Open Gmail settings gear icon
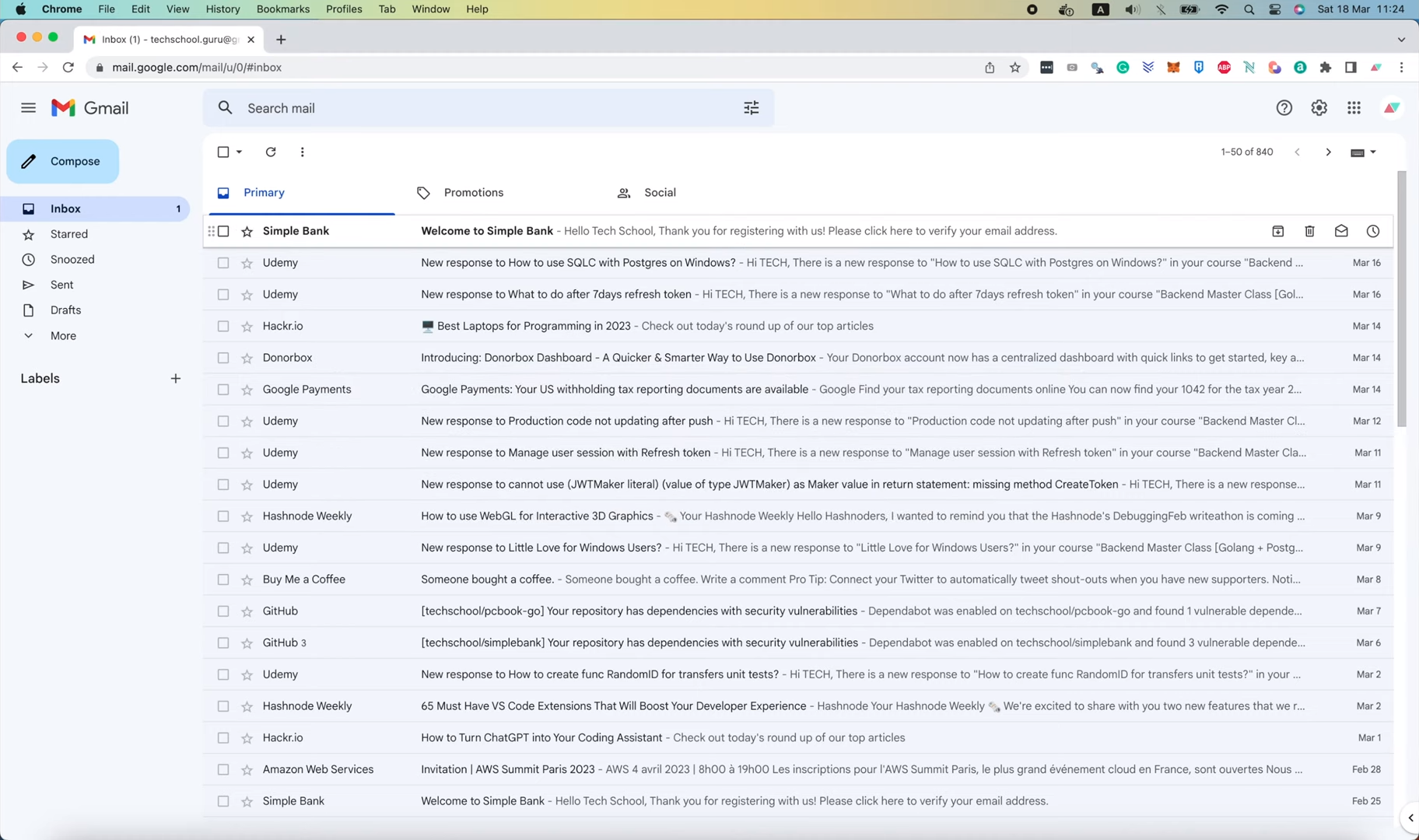The height and width of the screenshot is (840, 1419). click(x=1319, y=108)
